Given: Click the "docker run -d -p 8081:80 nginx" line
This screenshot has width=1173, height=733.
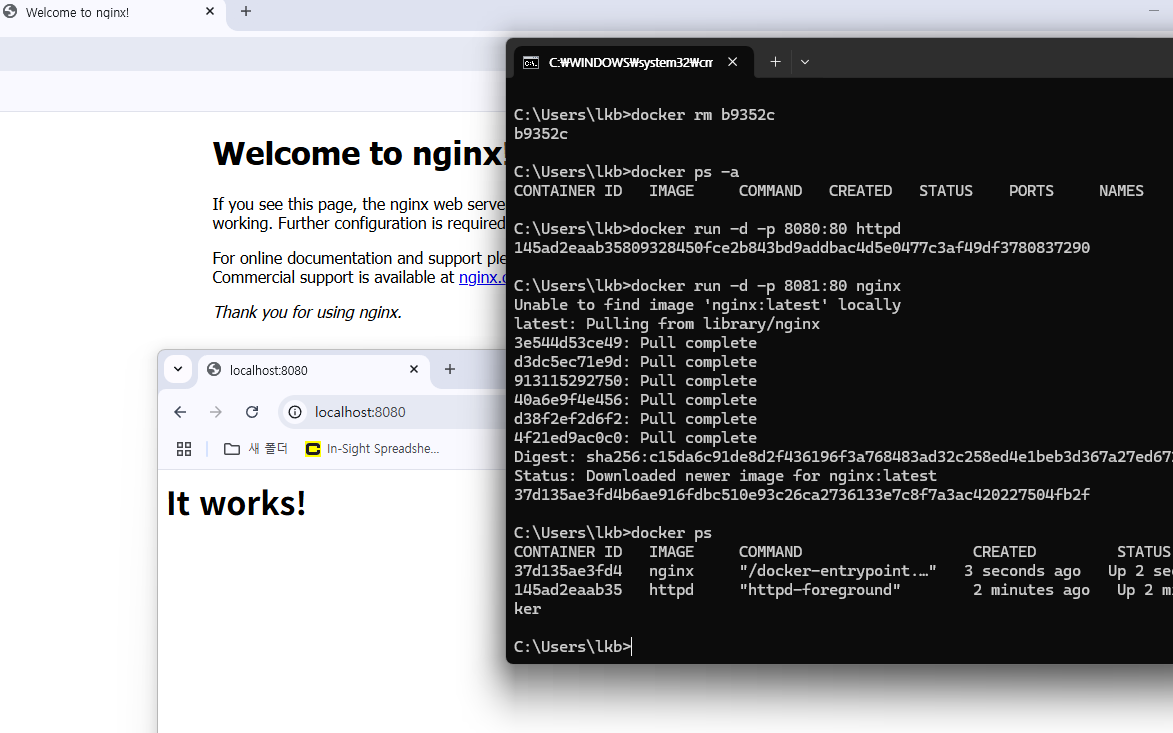Looking at the screenshot, I should click(x=707, y=286).
